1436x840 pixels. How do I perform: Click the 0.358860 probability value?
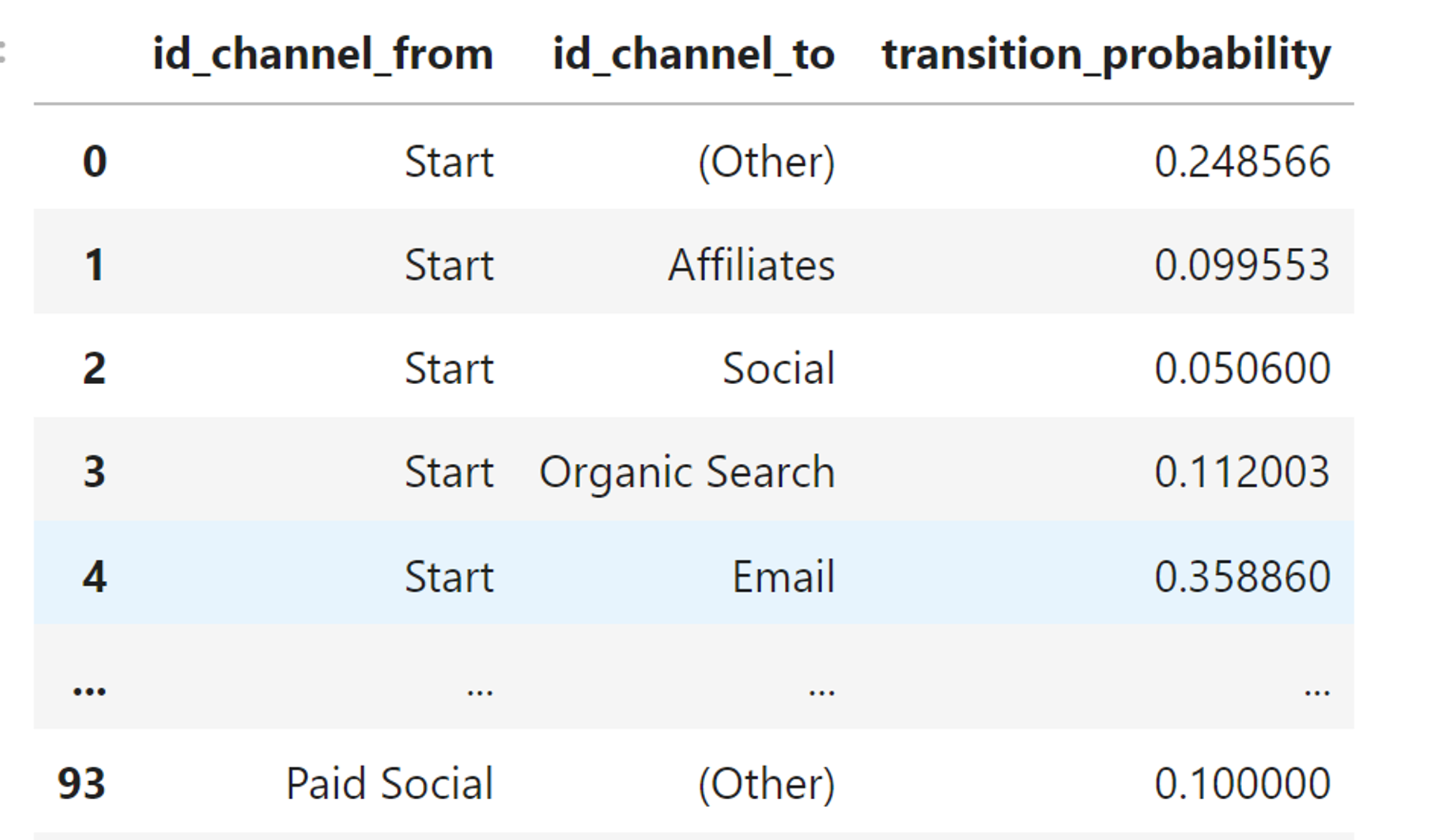click(1243, 577)
